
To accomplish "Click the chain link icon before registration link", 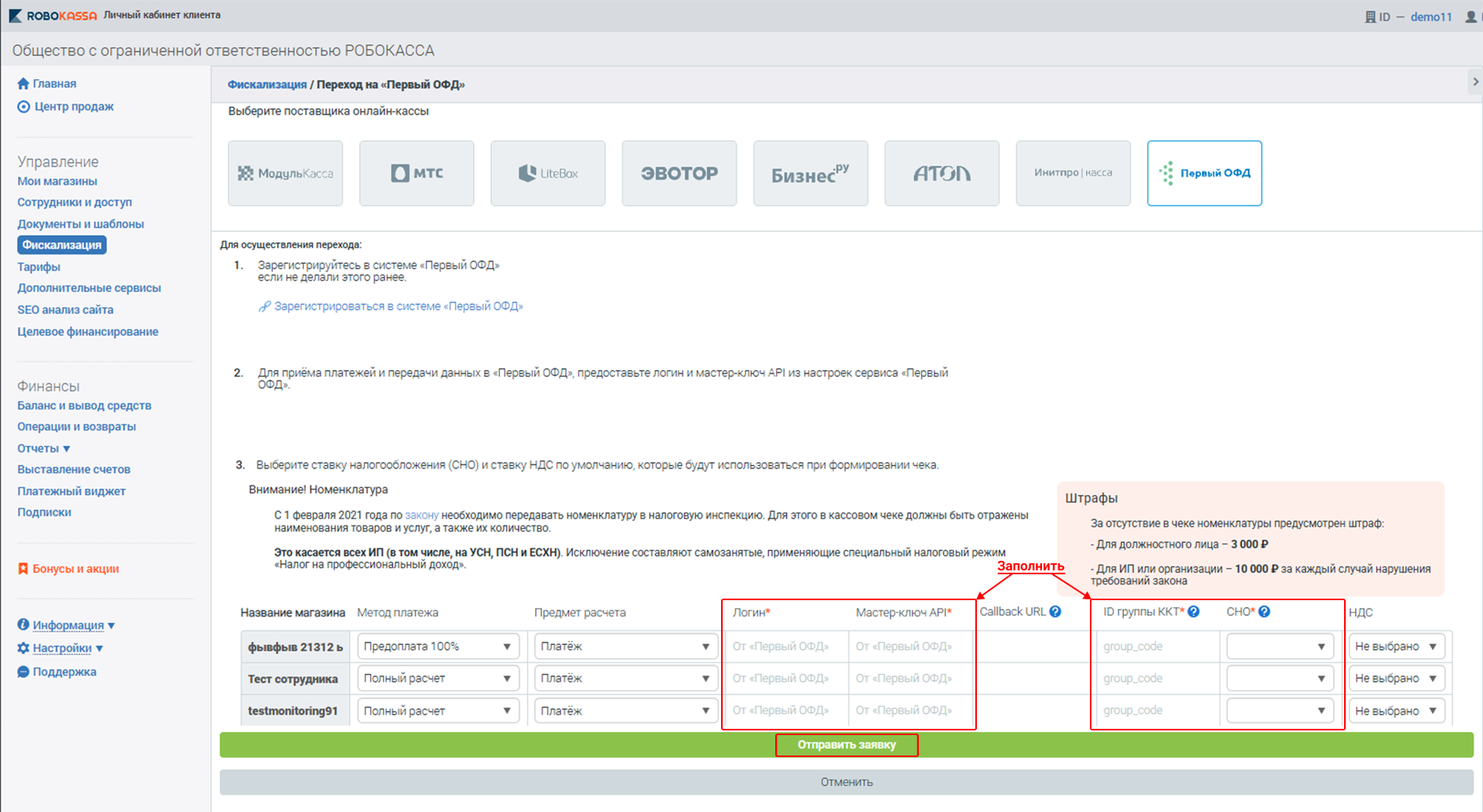I will coord(264,307).
